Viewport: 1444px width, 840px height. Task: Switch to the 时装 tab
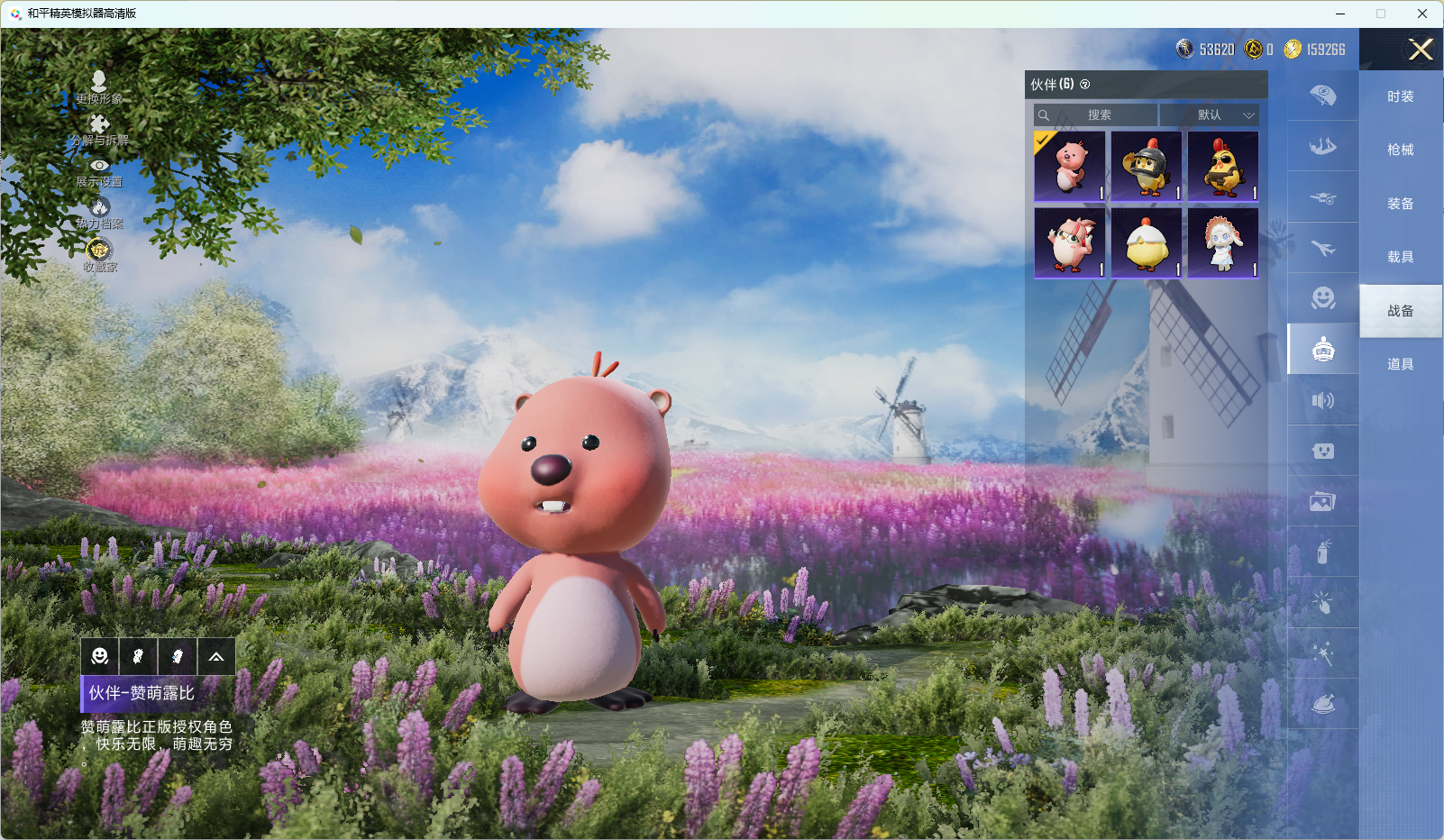point(1401,96)
